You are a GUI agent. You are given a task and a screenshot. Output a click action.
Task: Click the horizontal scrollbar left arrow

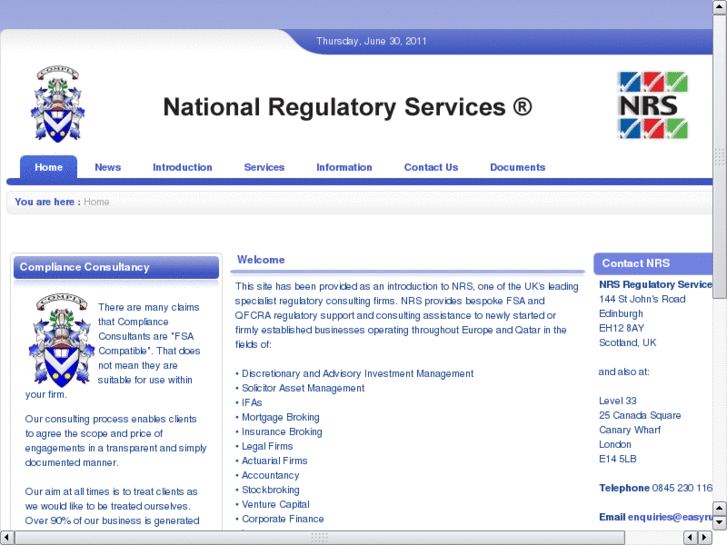(6, 537)
